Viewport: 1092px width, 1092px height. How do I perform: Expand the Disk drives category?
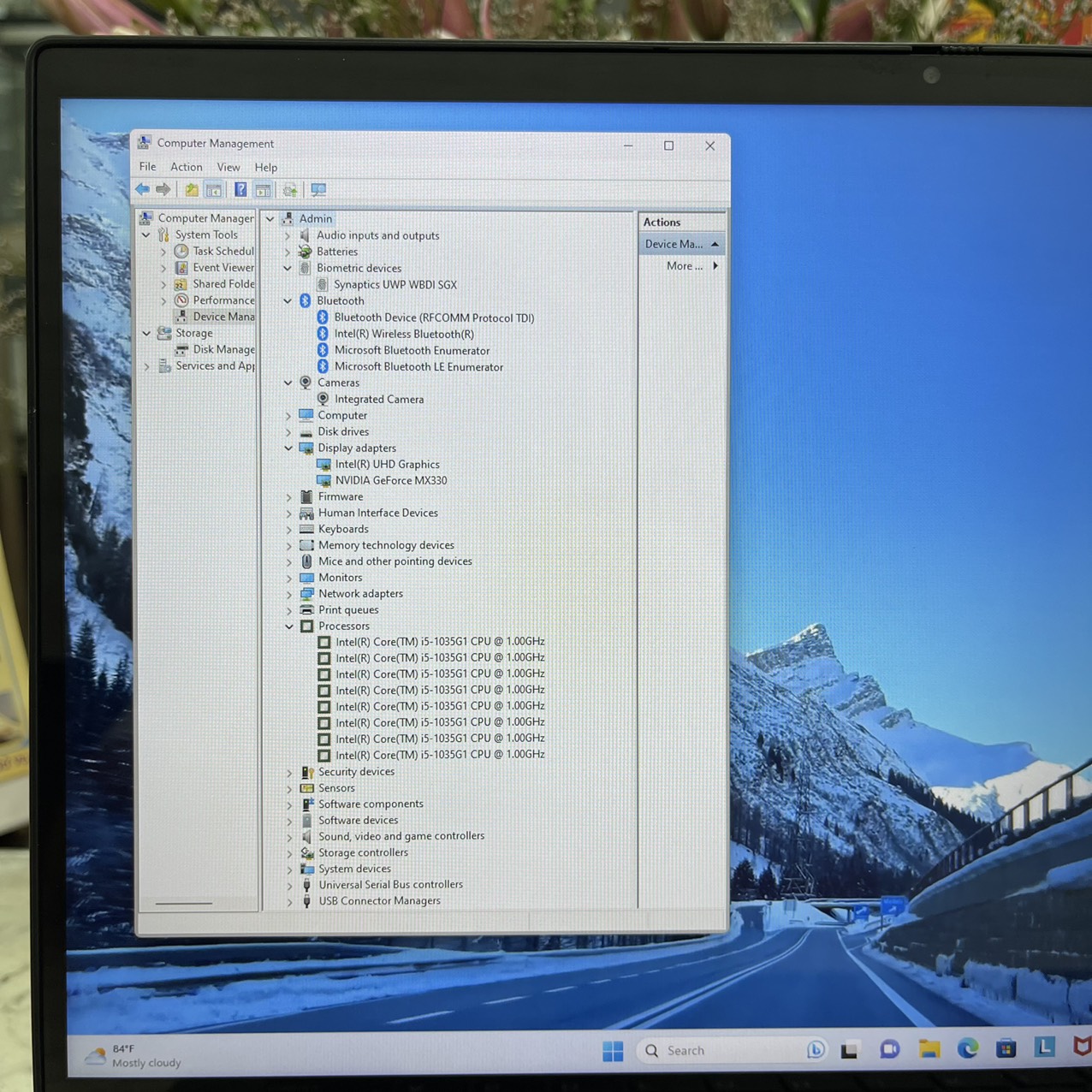coord(288,431)
